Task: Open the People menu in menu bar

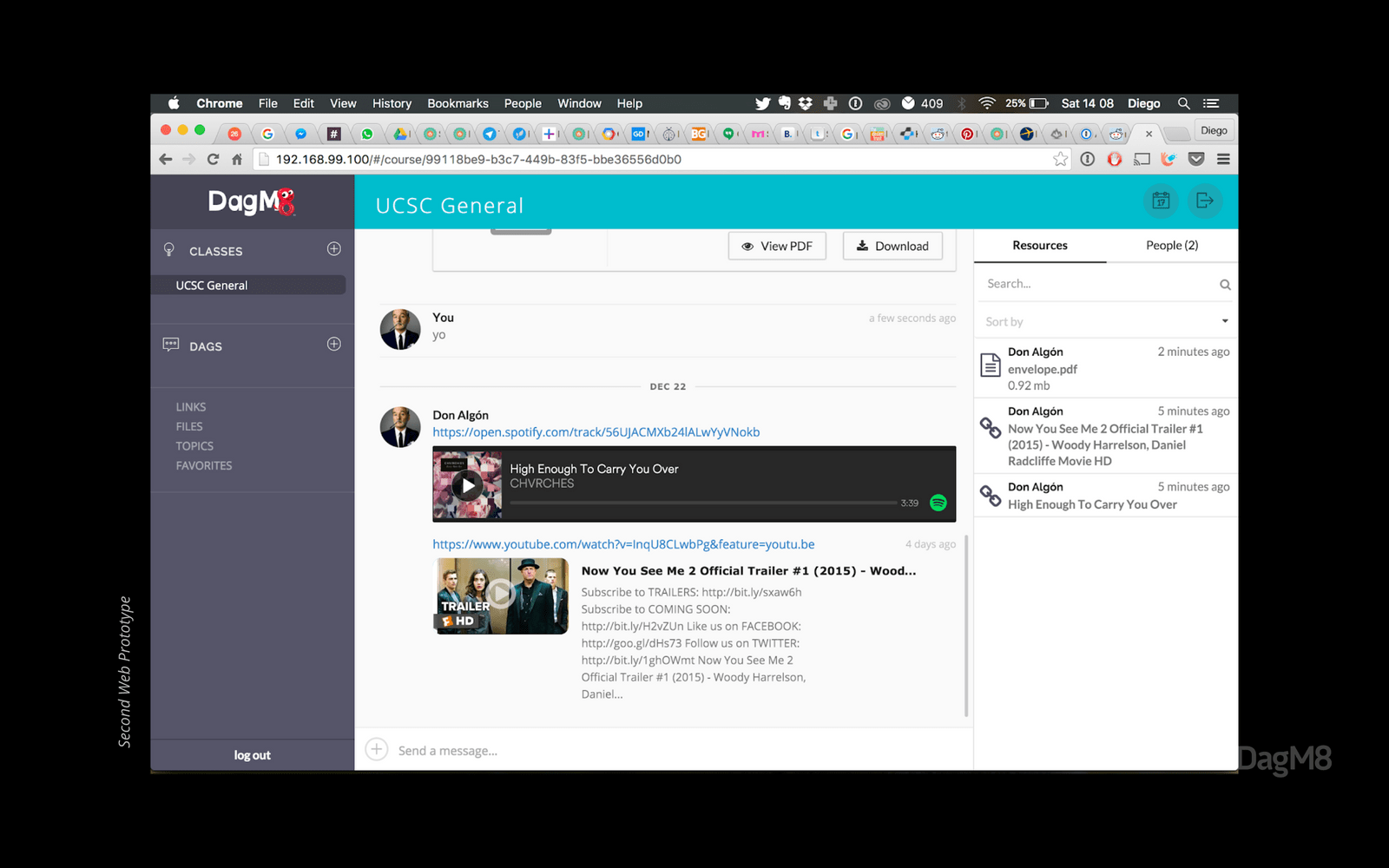Action: [523, 103]
